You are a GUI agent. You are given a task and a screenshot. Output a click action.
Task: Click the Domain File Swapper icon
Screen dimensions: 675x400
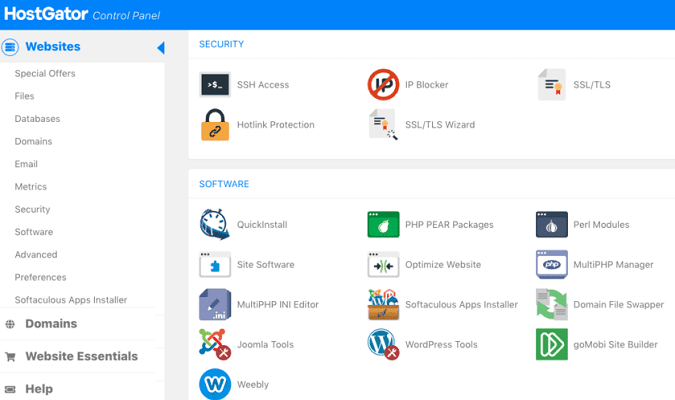pos(551,304)
